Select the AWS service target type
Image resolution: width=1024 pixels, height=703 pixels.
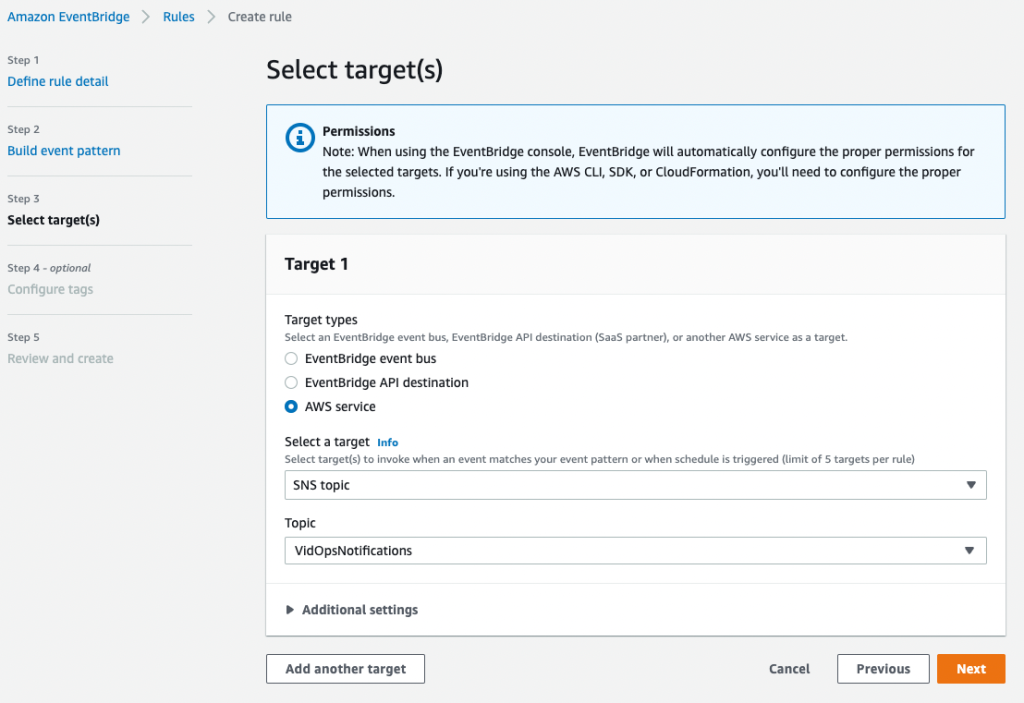pyautogui.click(x=291, y=406)
